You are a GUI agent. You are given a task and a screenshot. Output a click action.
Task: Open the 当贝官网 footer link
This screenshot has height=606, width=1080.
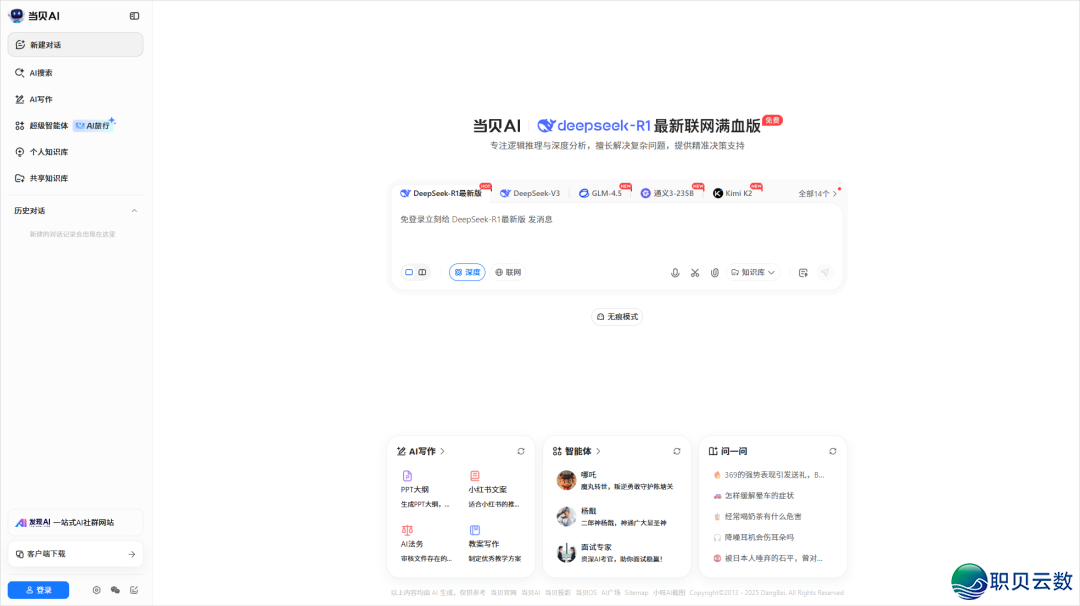point(503,593)
